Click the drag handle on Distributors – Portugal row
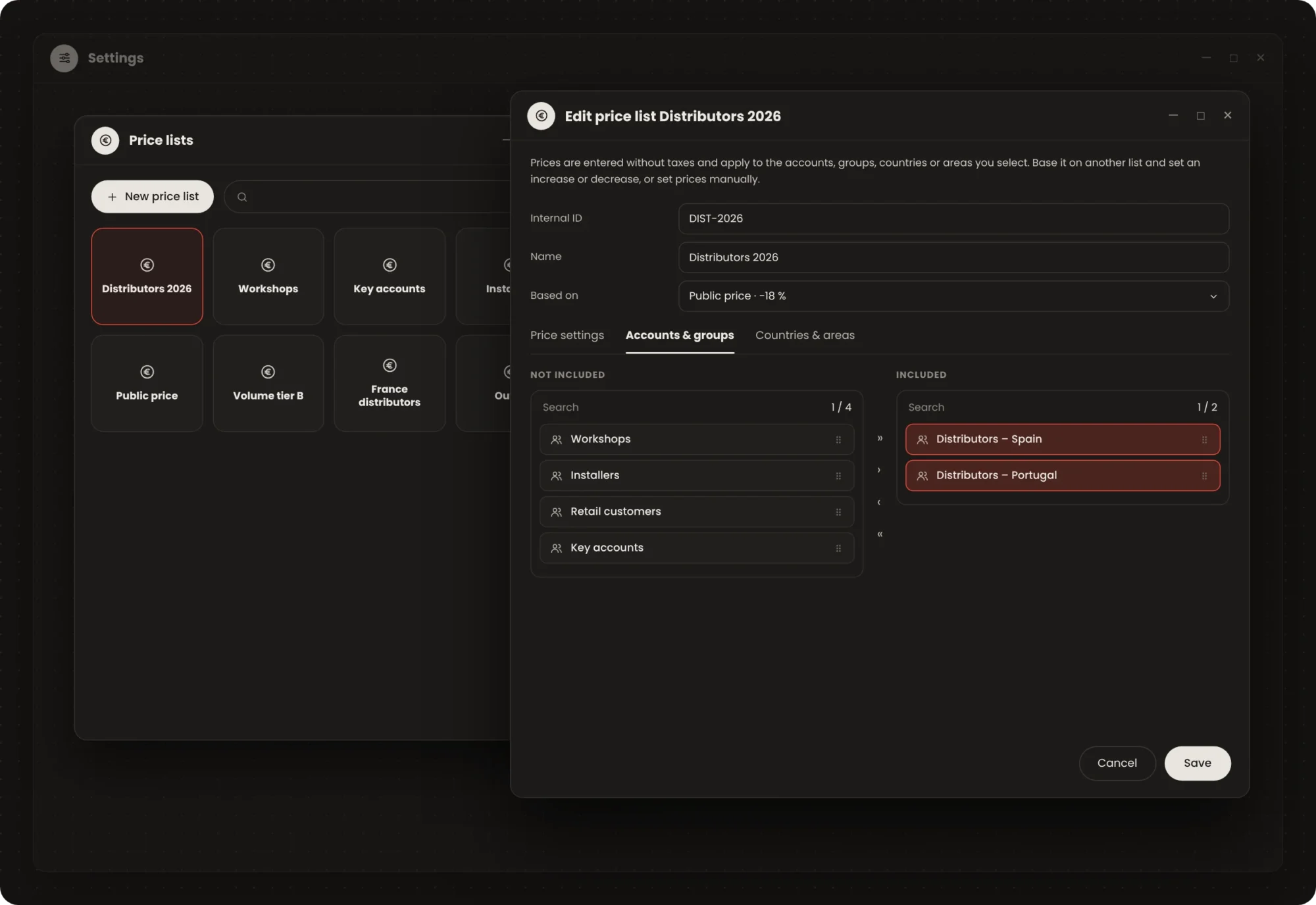1316x905 pixels. coord(1204,476)
